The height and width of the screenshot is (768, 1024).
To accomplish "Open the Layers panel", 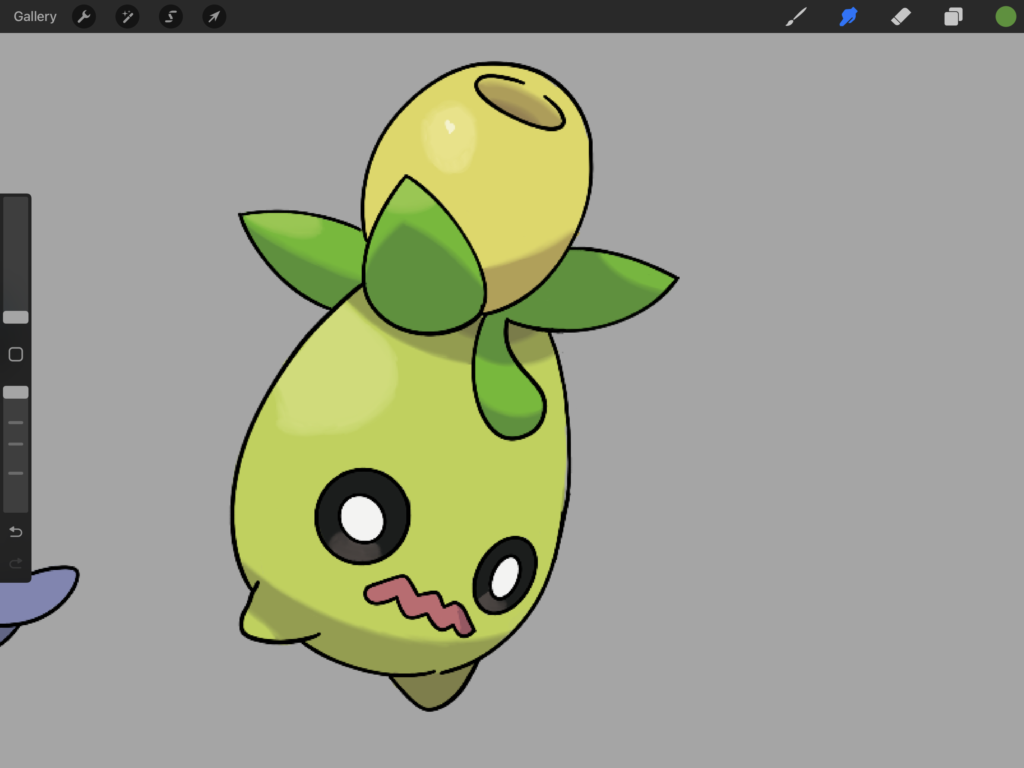I will pos(953,16).
